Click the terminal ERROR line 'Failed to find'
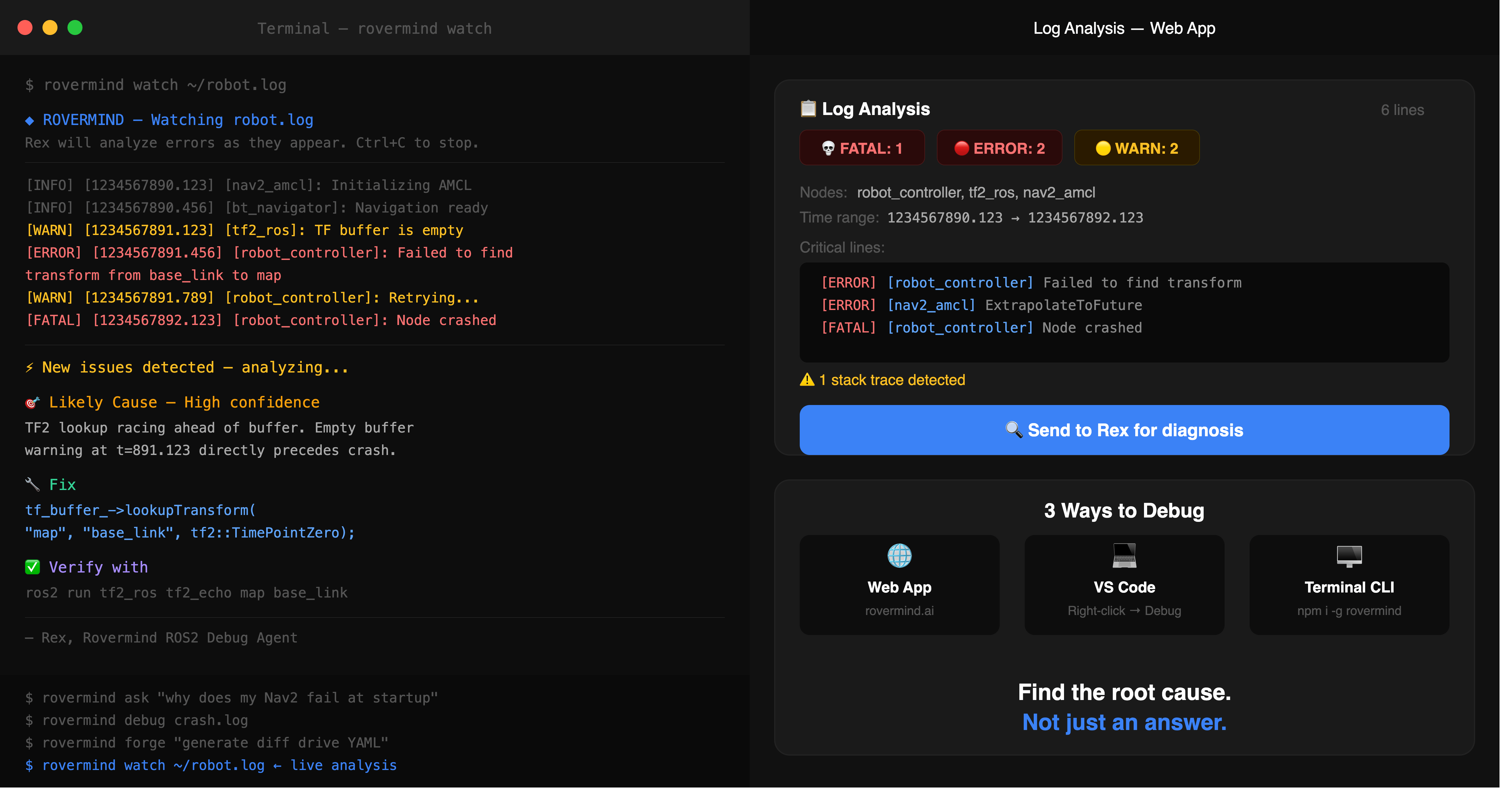Viewport: 1512px width, 800px height. tap(269, 253)
